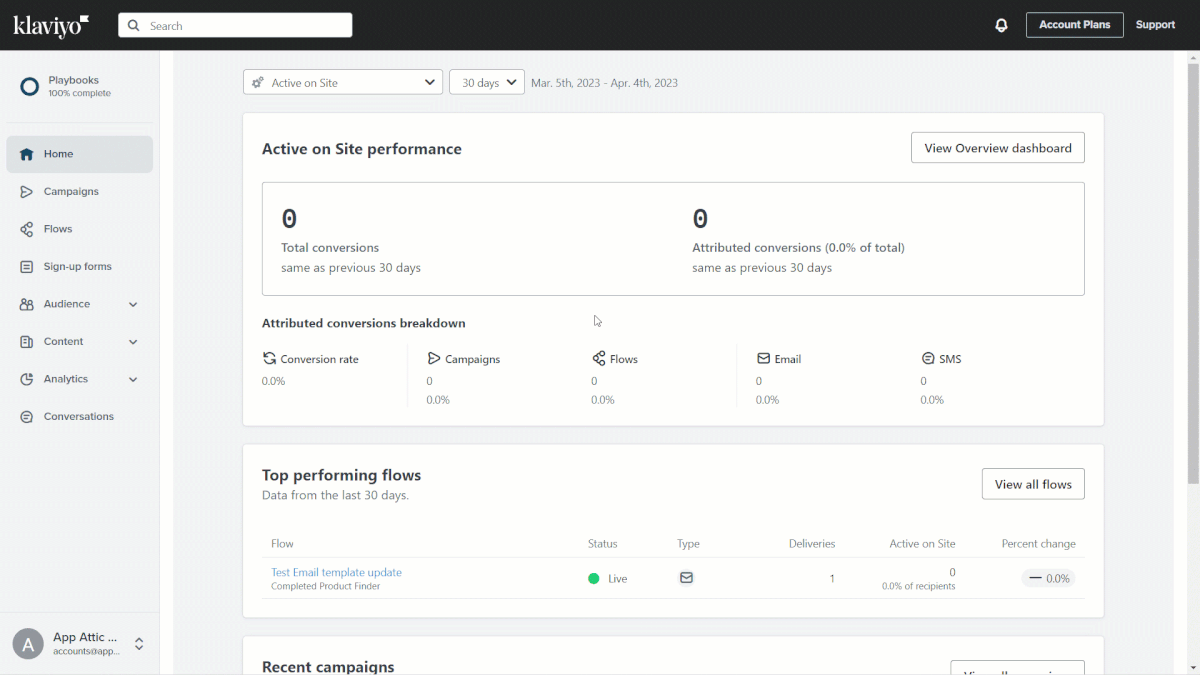Viewport: 1200px width, 675px height.
Task: Click the notifications bell icon
Action: click(x=1001, y=25)
